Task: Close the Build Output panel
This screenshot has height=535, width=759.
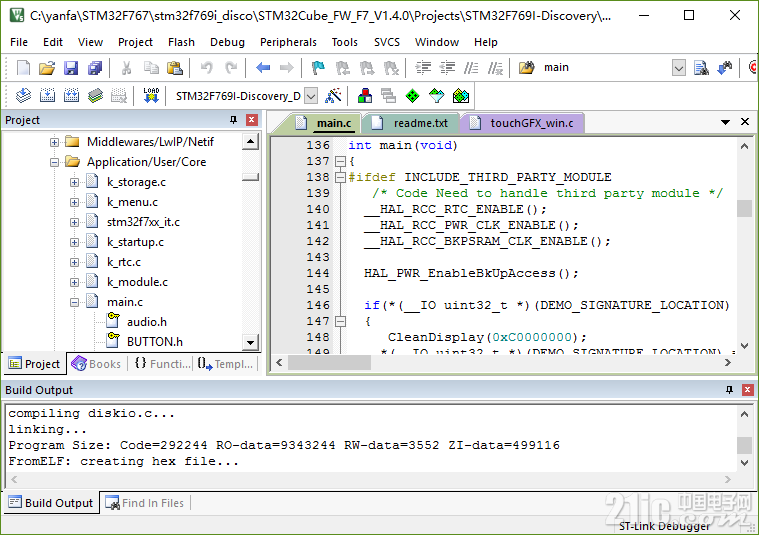Action: tap(747, 390)
